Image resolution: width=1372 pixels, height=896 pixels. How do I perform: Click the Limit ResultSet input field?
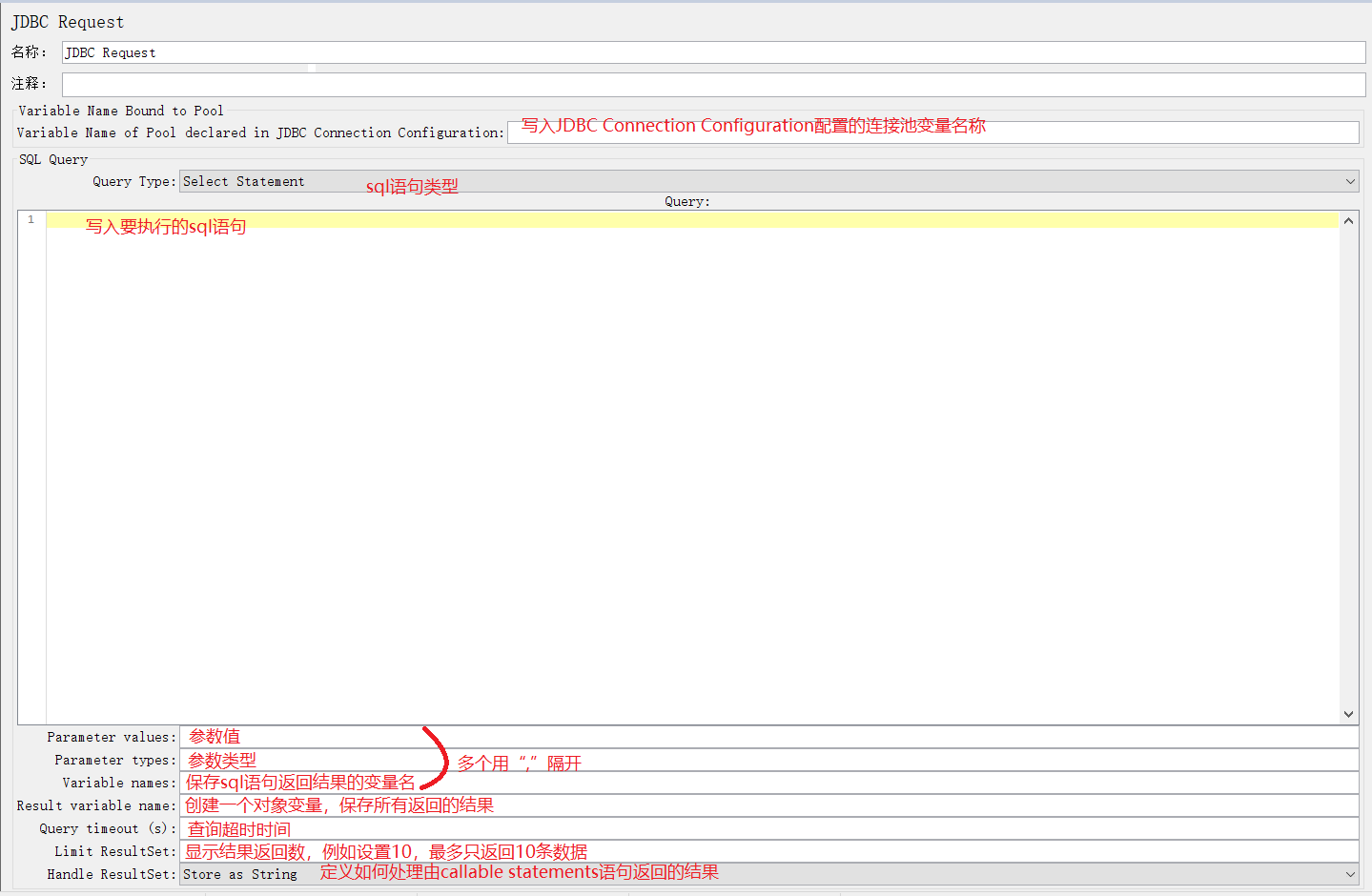point(768,851)
